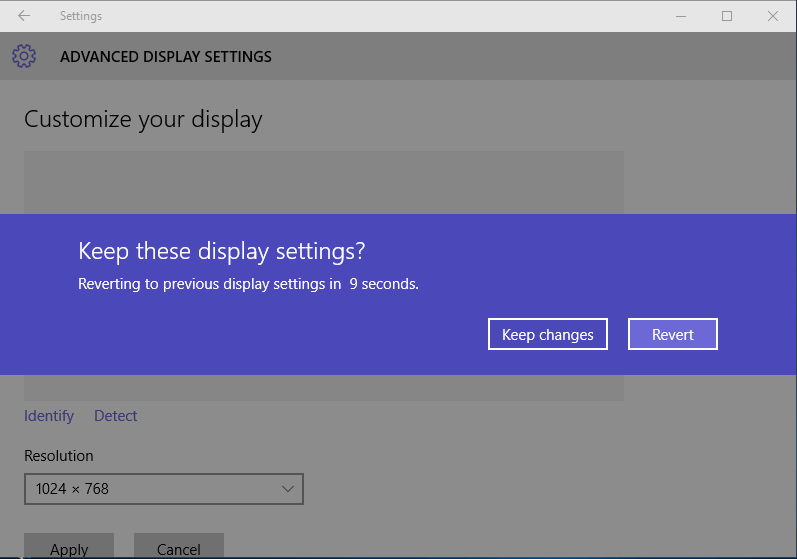
Task: Click the 'Resolution' label
Action: pos(58,455)
